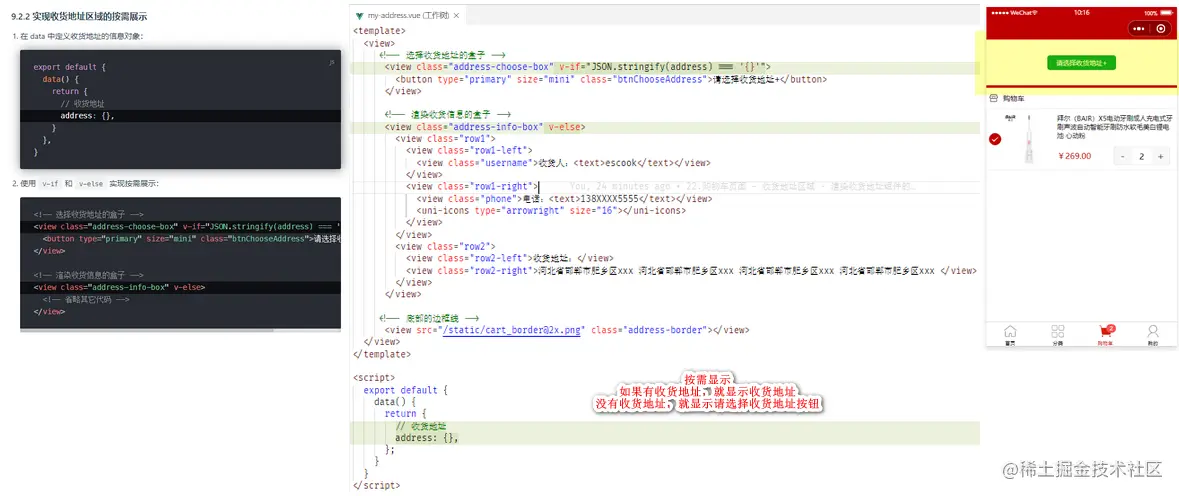Viewport: 1179px width, 496px height.
Task: Click the Vue file icon on the editor tab
Action: click(x=359, y=15)
